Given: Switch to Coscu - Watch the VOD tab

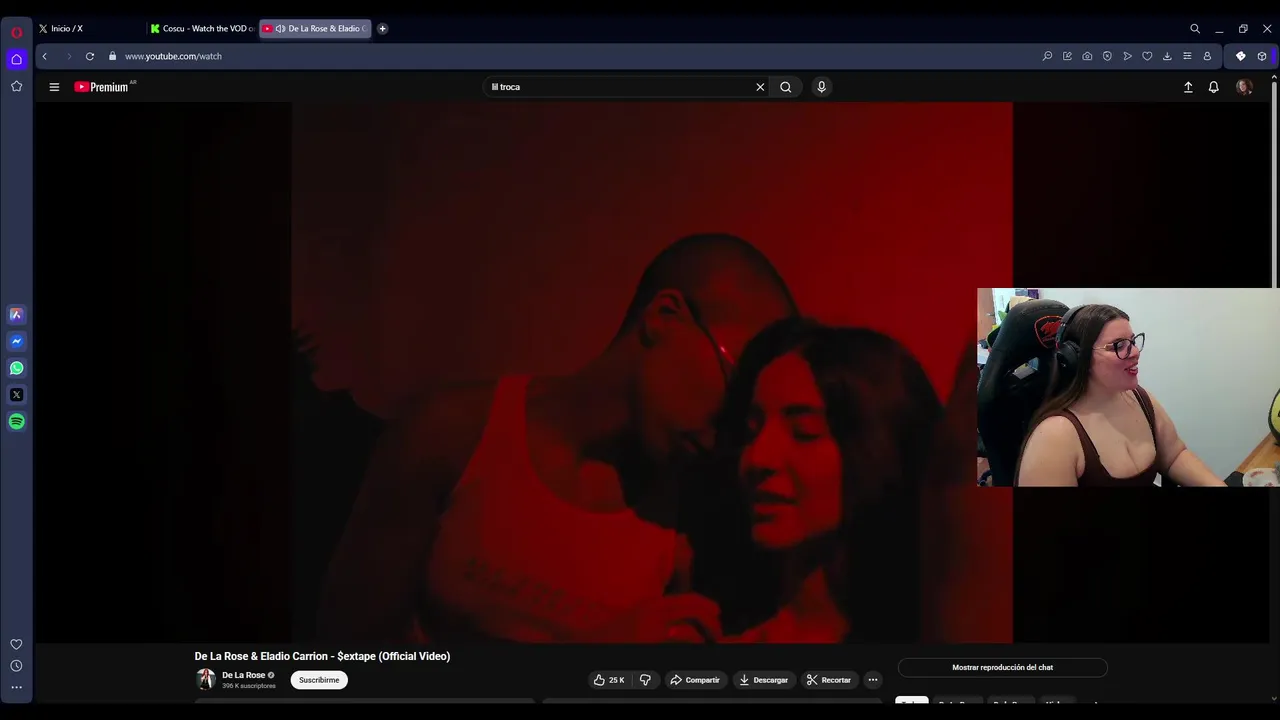Looking at the screenshot, I should click(203, 29).
